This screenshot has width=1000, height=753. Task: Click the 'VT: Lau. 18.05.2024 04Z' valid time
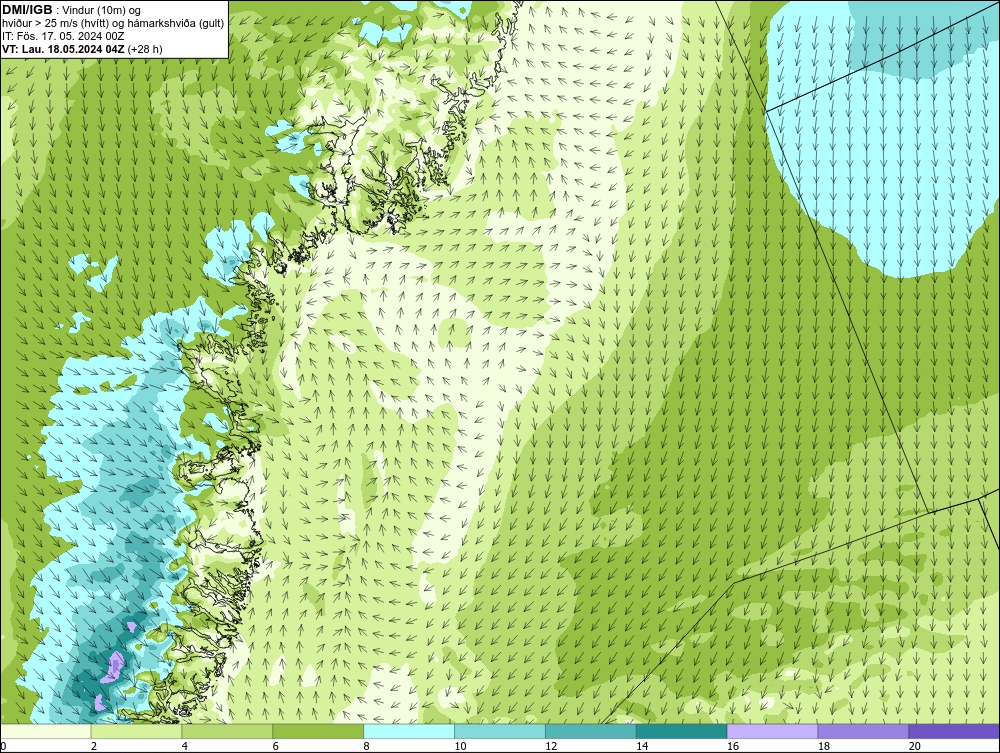pos(63,49)
